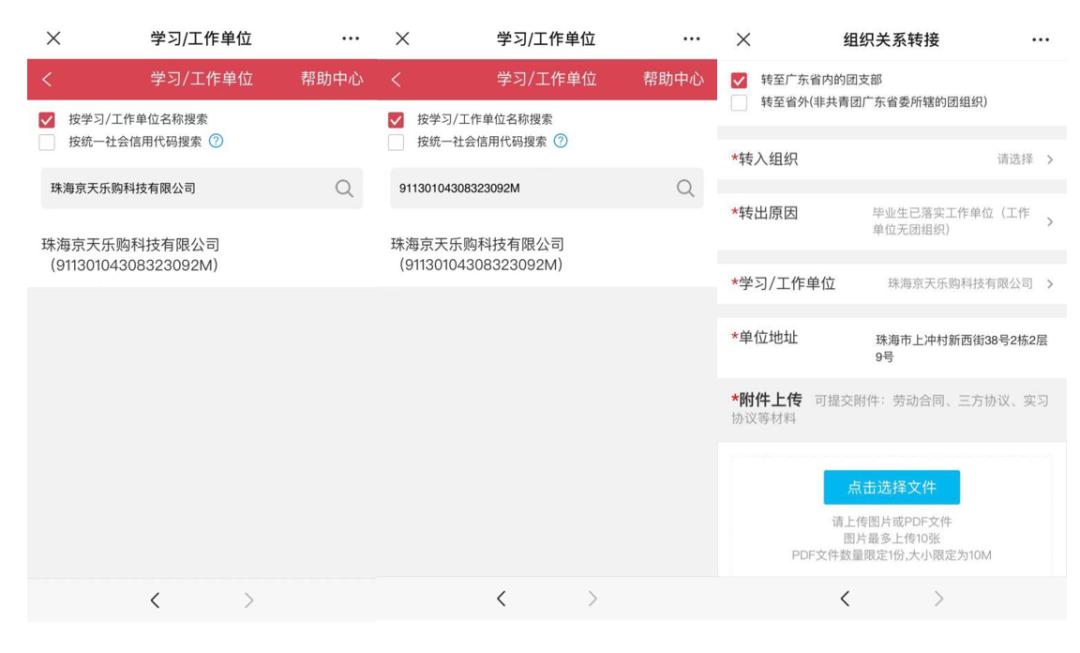This screenshot has width=1080, height=653.
Task: Open the three-dot menu on 组织关系转接 page
Action: tap(1040, 40)
